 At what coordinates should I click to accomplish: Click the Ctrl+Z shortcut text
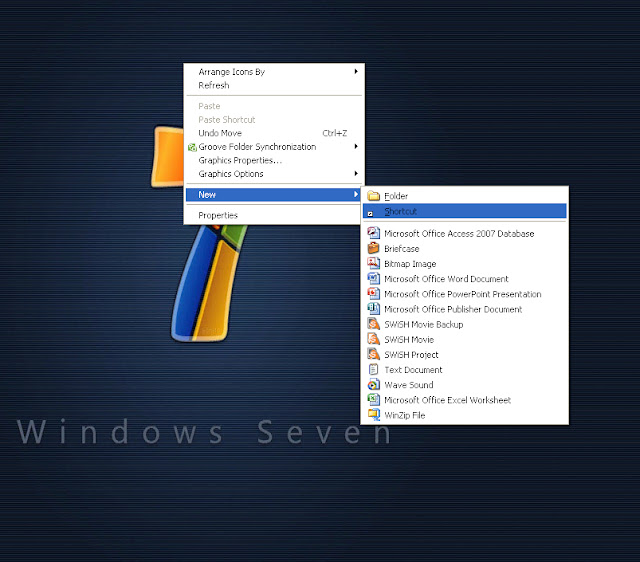(x=335, y=133)
